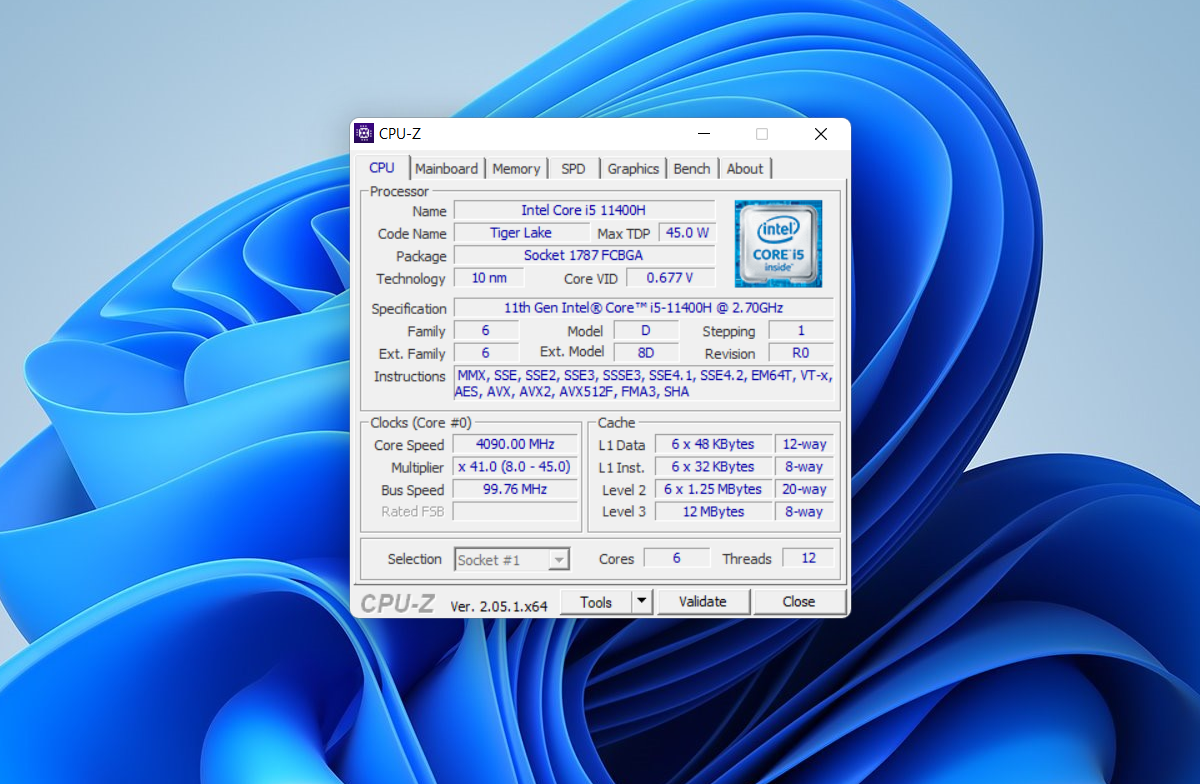This screenshot has width=1200, height=784.
Task: Click the Tools button
Action: (x=596, y=602)
